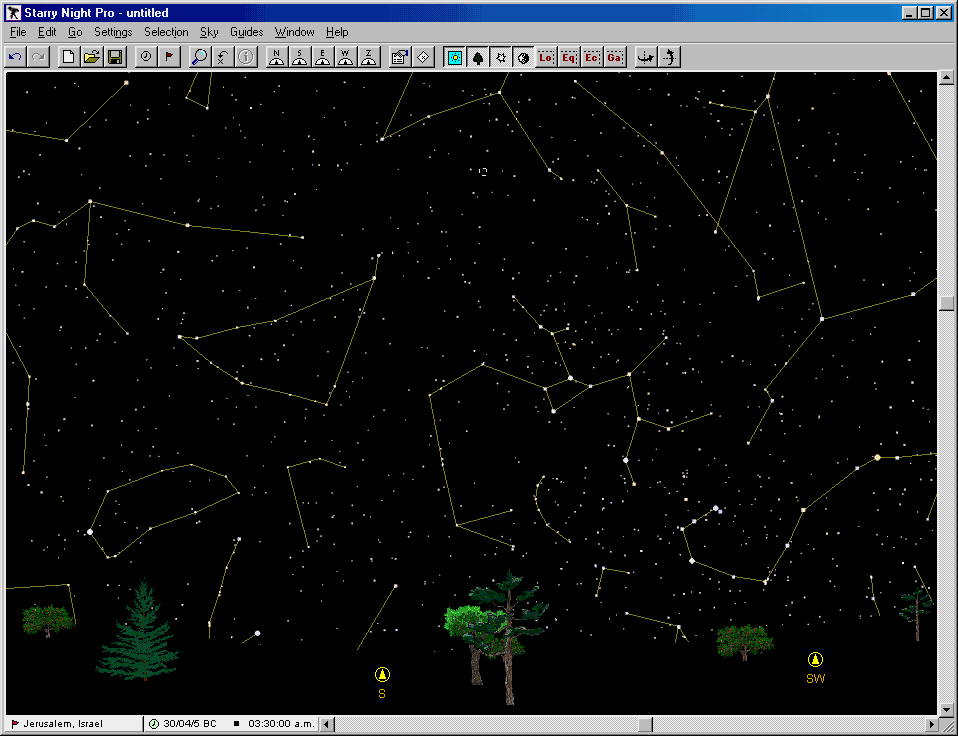
Task: Click the stop square beside the time
Action: coord(236,724)
